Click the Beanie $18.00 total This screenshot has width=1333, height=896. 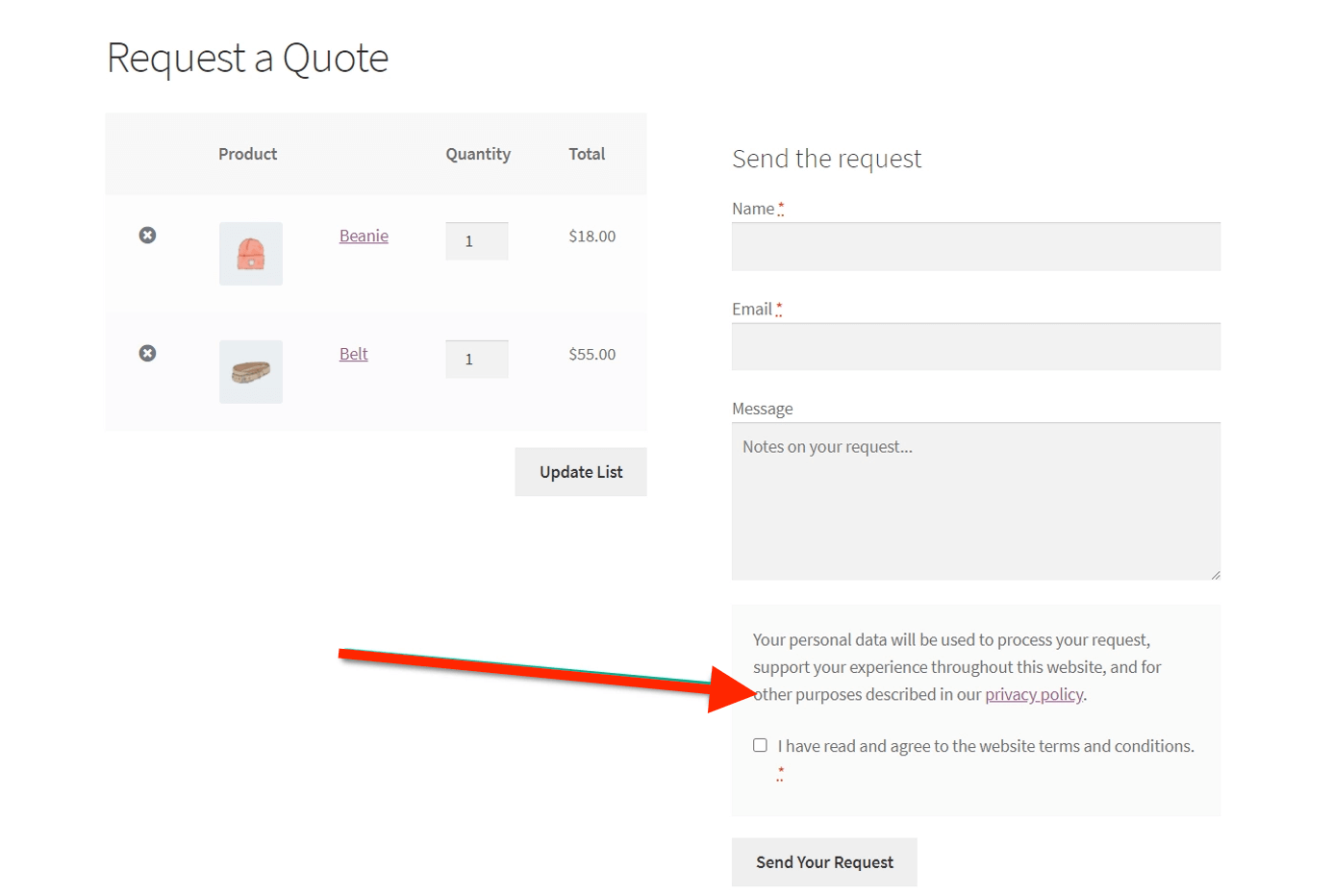tap(591, 236)
